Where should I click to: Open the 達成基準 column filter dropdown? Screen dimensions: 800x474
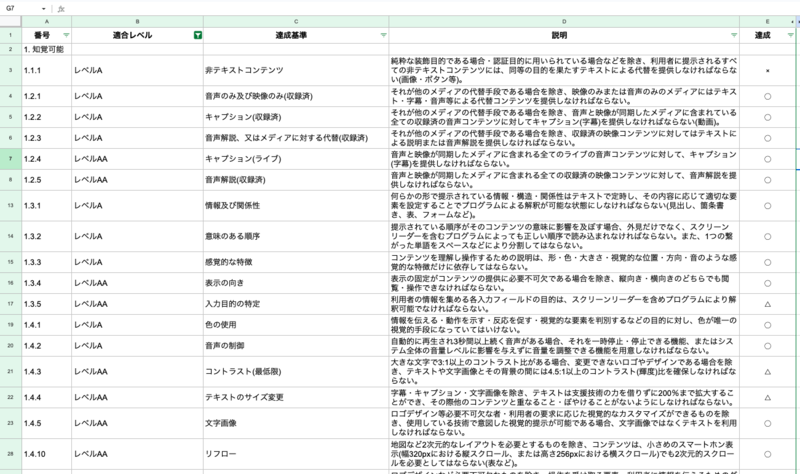tap(383, 35)
